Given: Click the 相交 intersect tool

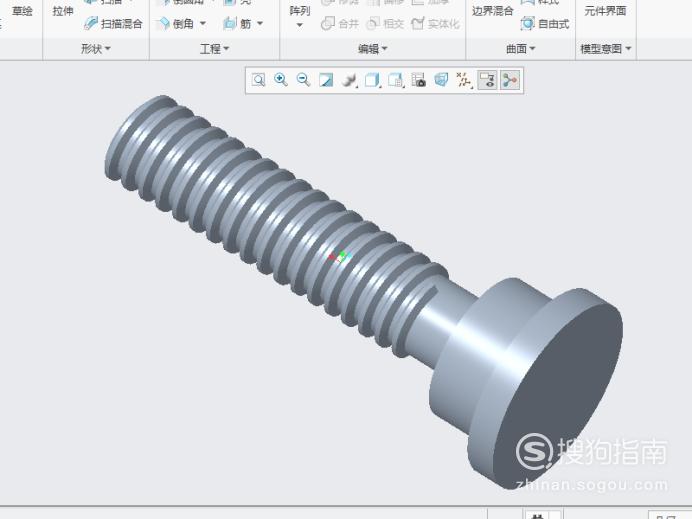Looking at the screenshot, I should (385, 23).
